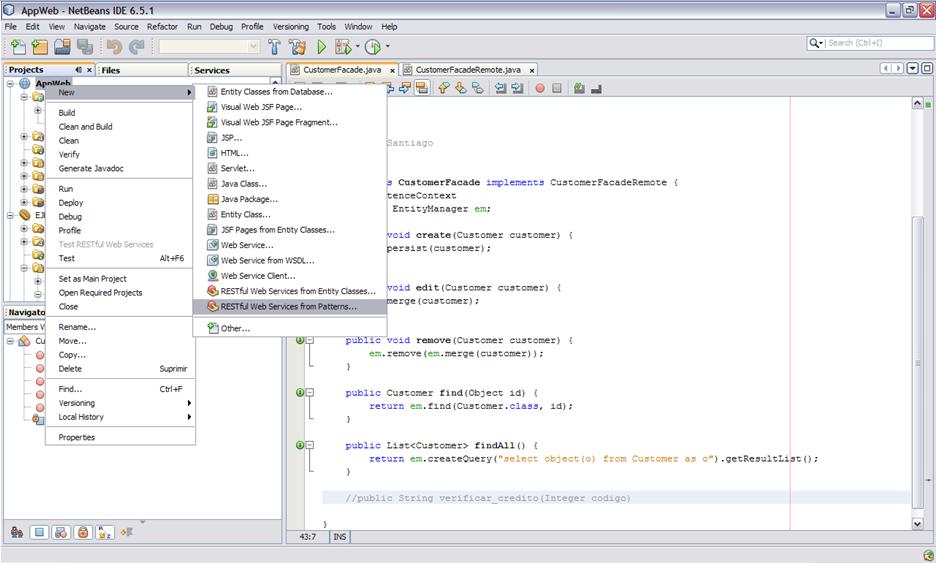Switch to the CustomerFacadeRemote.java tab
Screen dimensions: 936x564
tap(469, 70)
